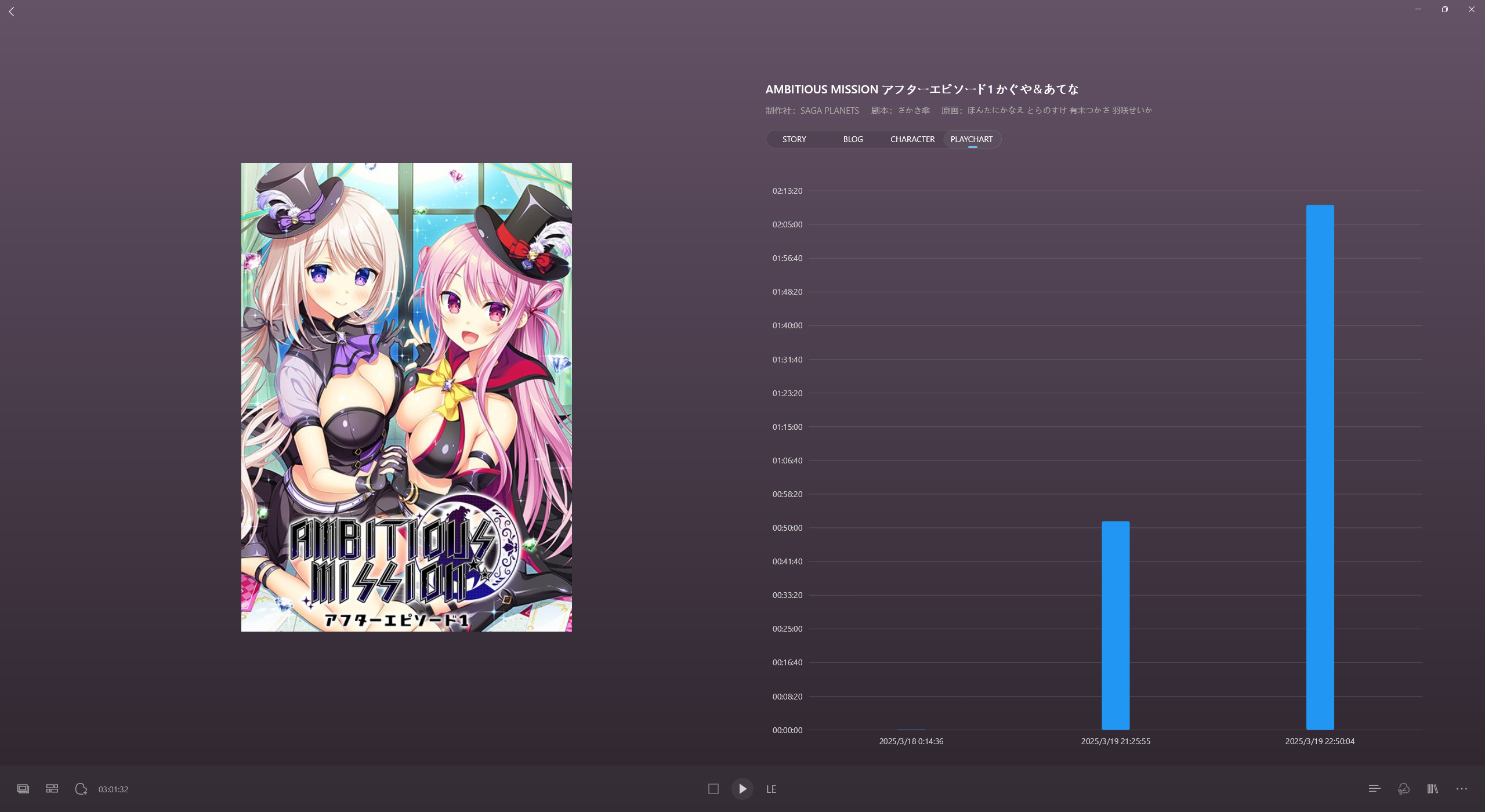Switch to the BLOG tab
The image size is (1485, 812).
coord(853,139)
